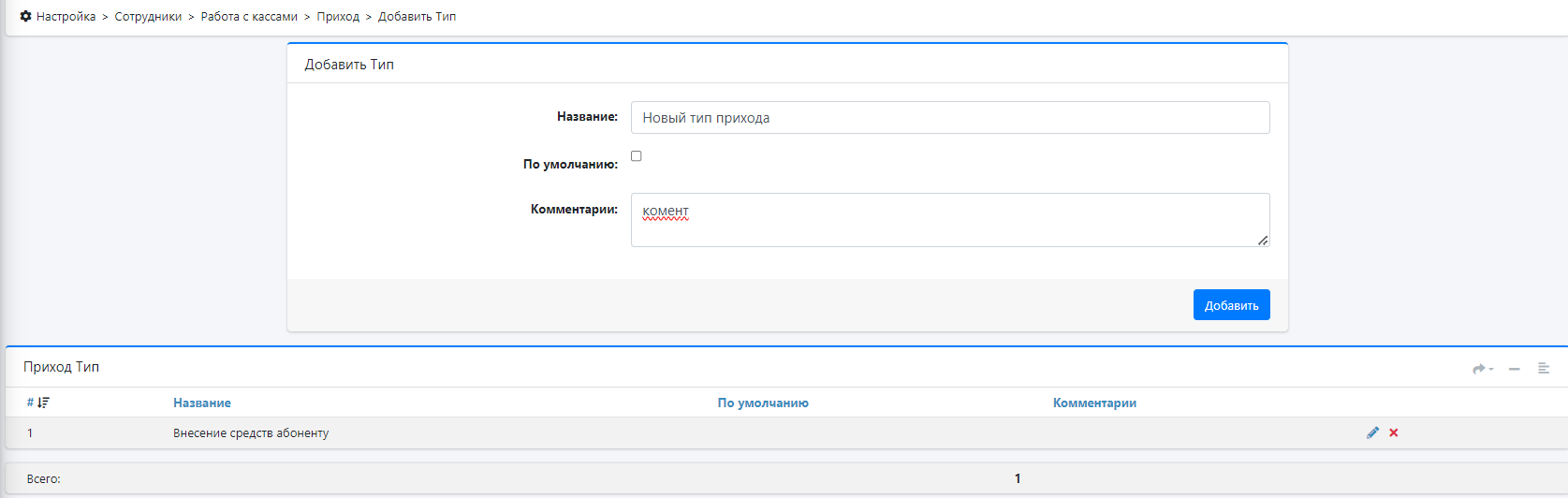Viewport: 1568px width, 498px height.
Task: Click the Настройка breadcrumb text
Action: [x=66, y=17]
